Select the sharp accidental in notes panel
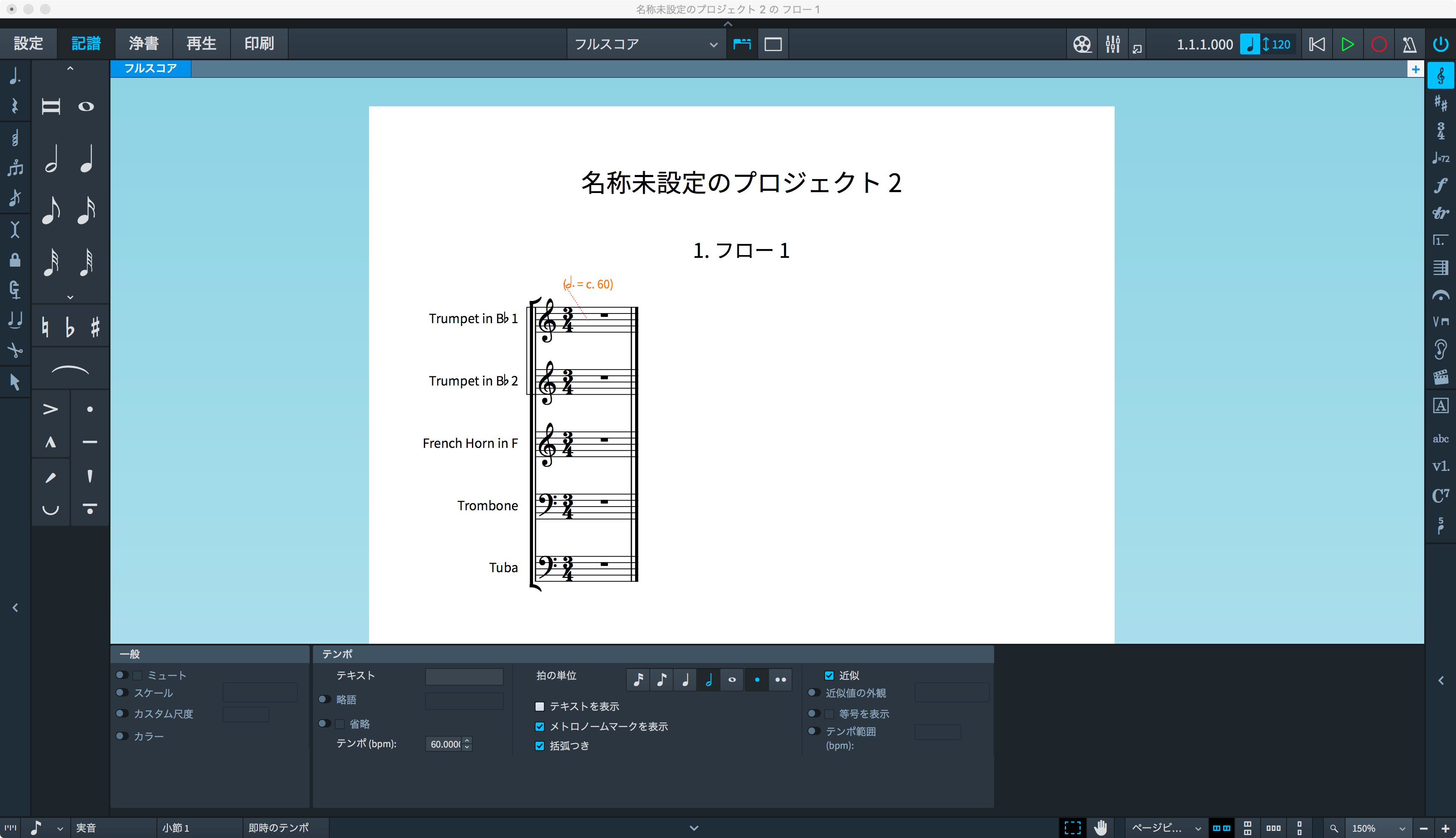 pos(95,327)
